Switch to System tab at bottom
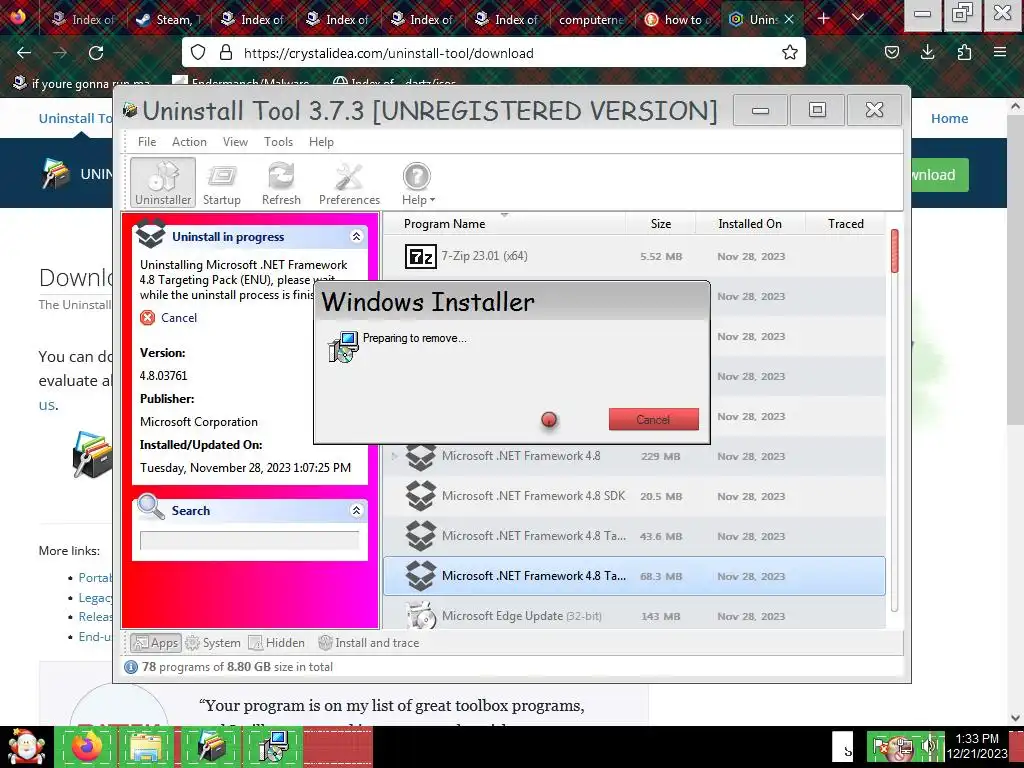Viewport: 1024px width, 768px height. [213, 643]
